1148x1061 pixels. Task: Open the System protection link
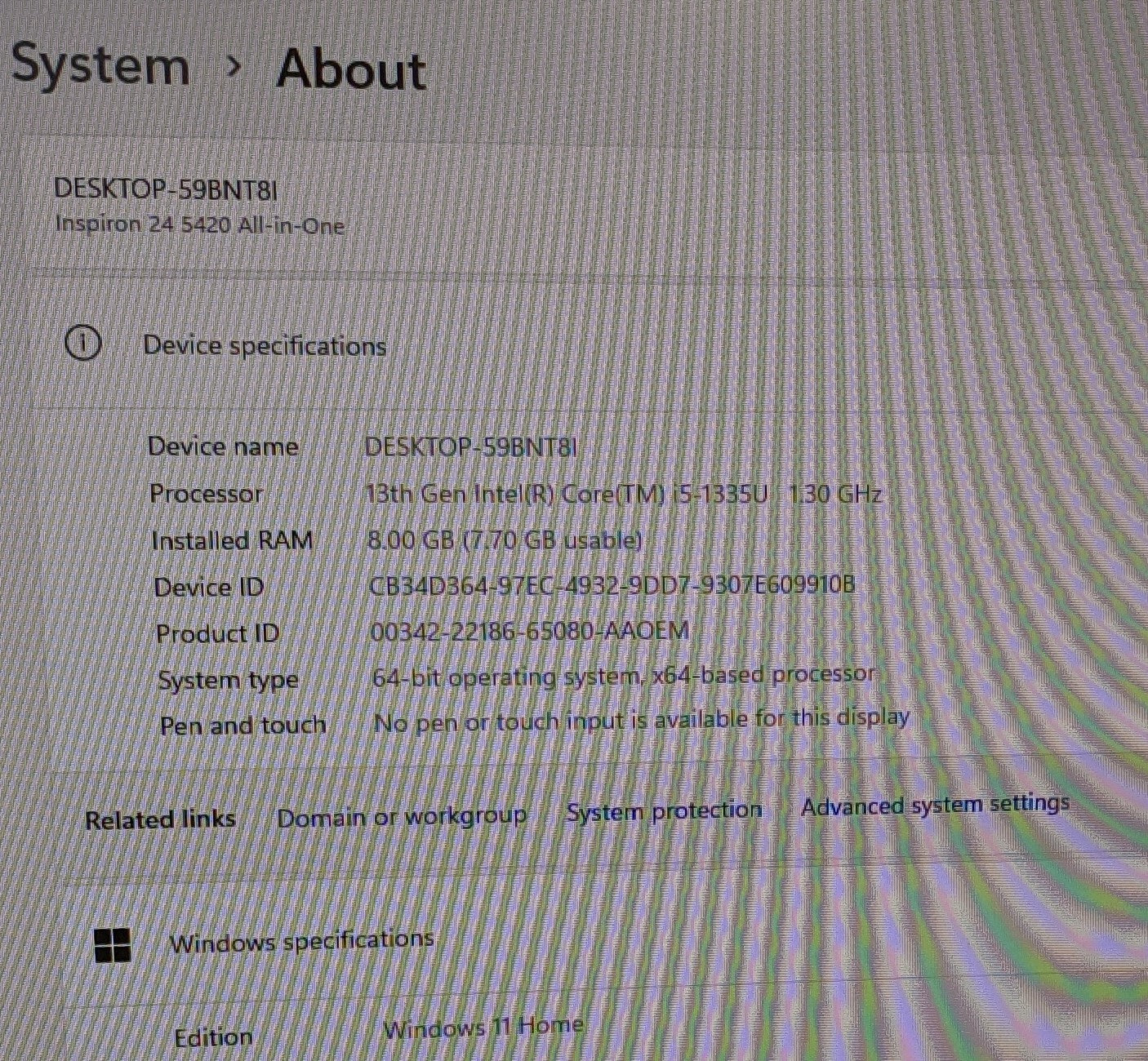pos(665,810)
